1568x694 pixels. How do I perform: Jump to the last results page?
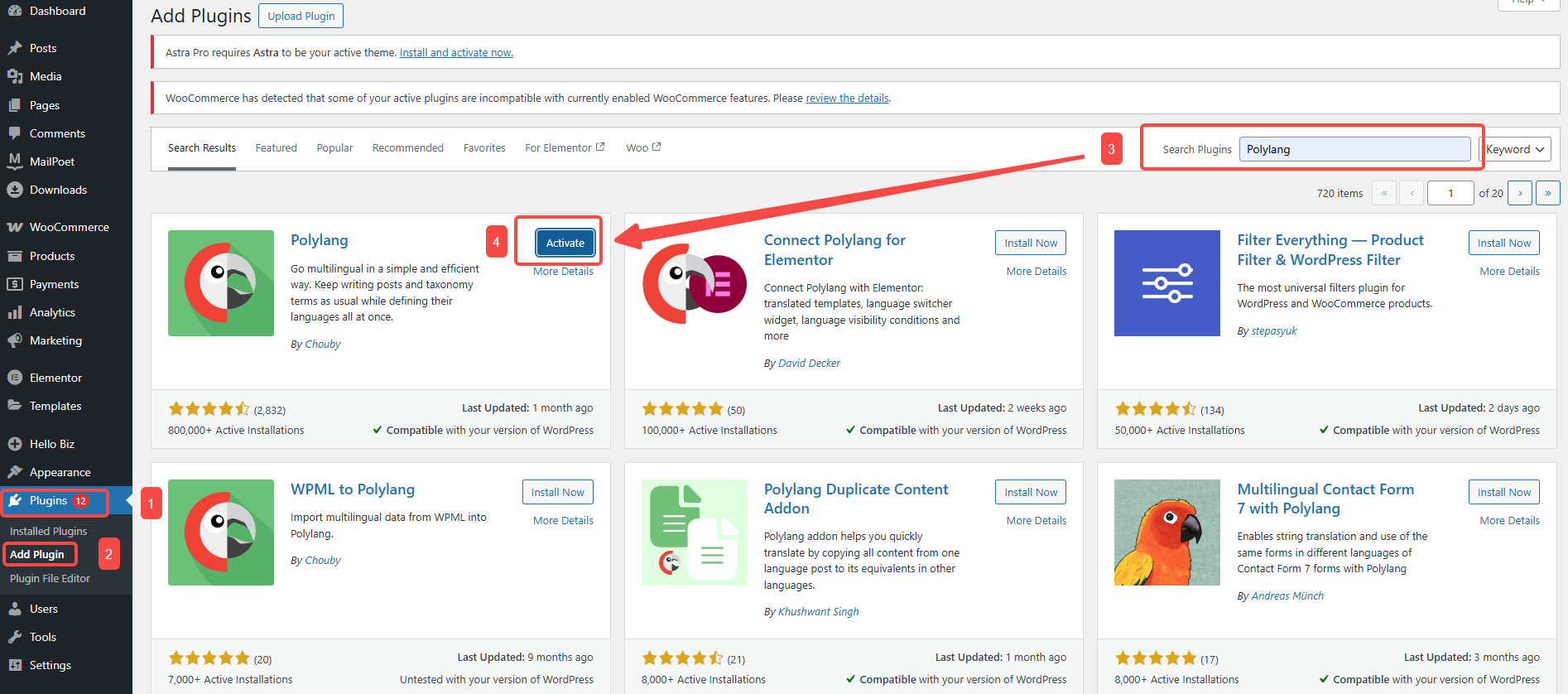coord(1548,193)
